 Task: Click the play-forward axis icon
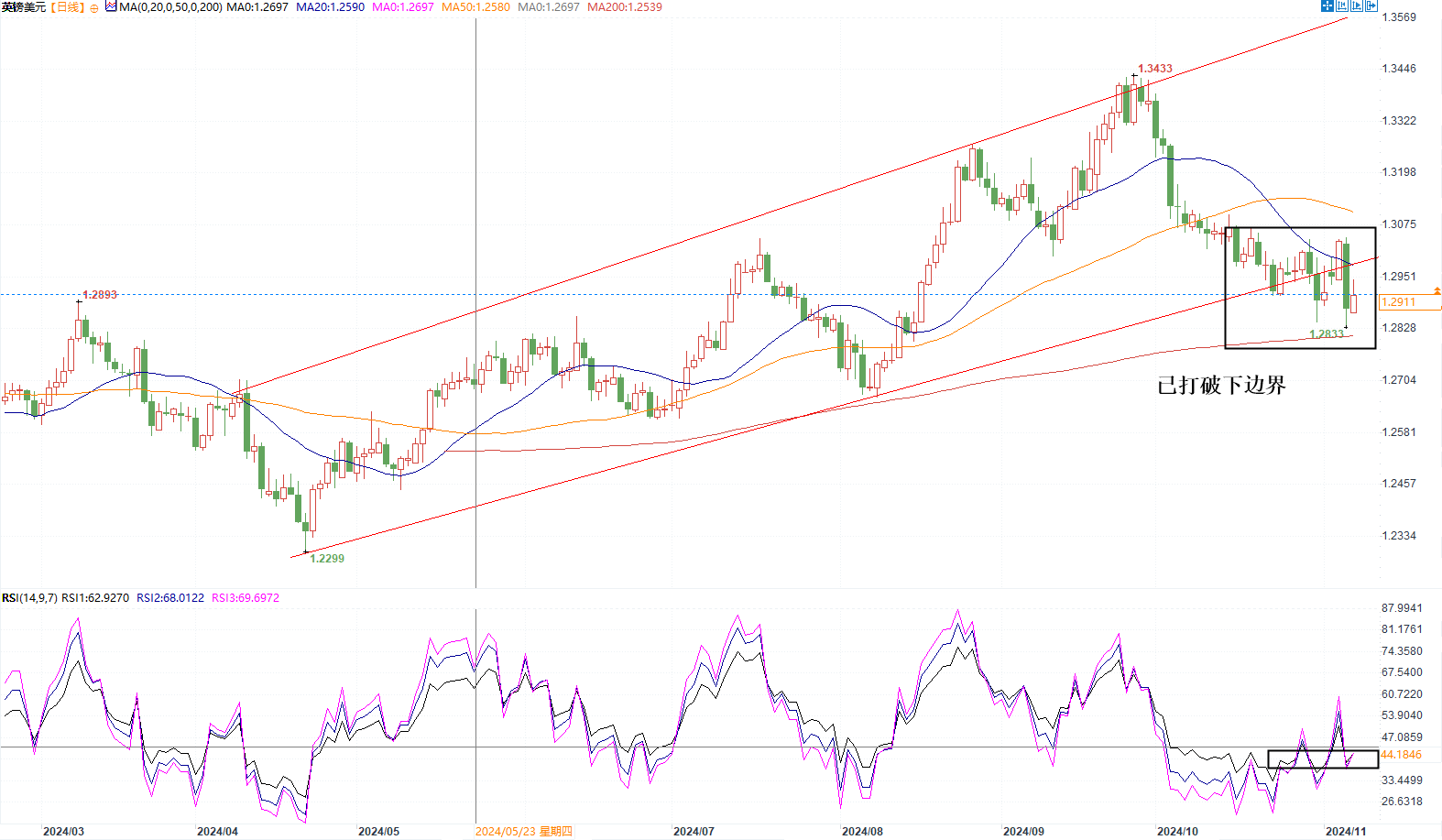(x=1356, y=5)
